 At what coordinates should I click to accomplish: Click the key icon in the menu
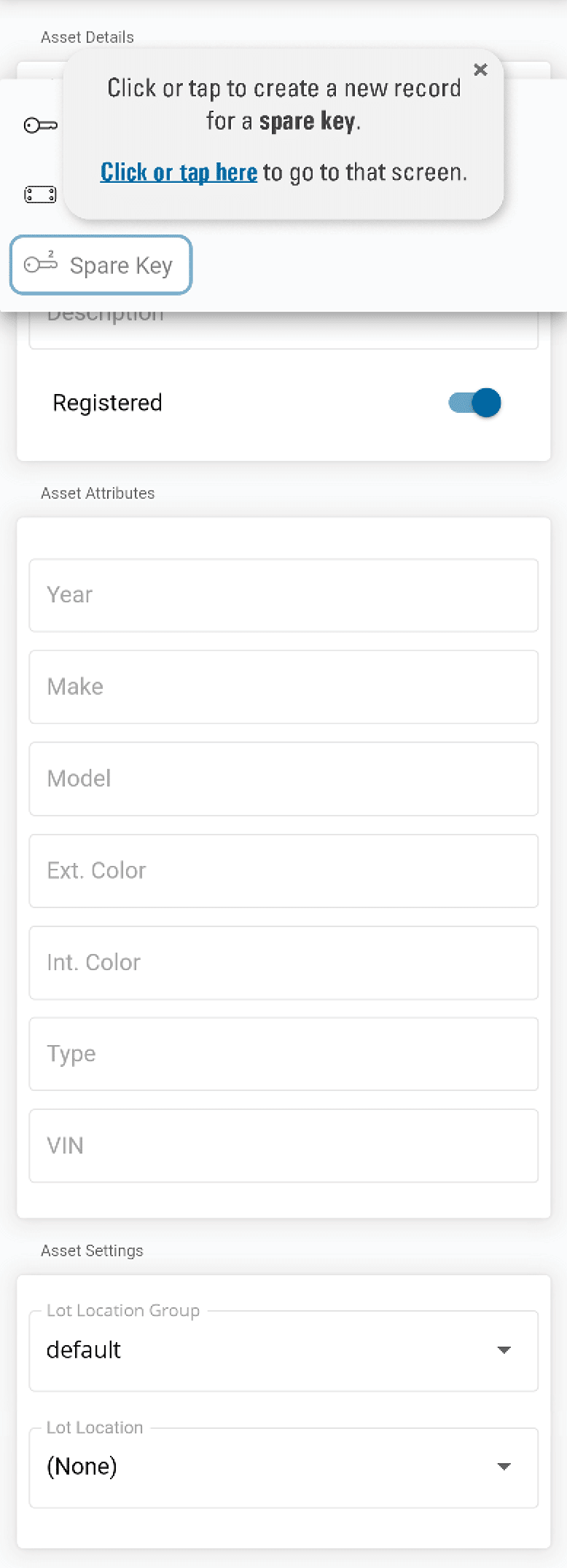pos(40,126)
